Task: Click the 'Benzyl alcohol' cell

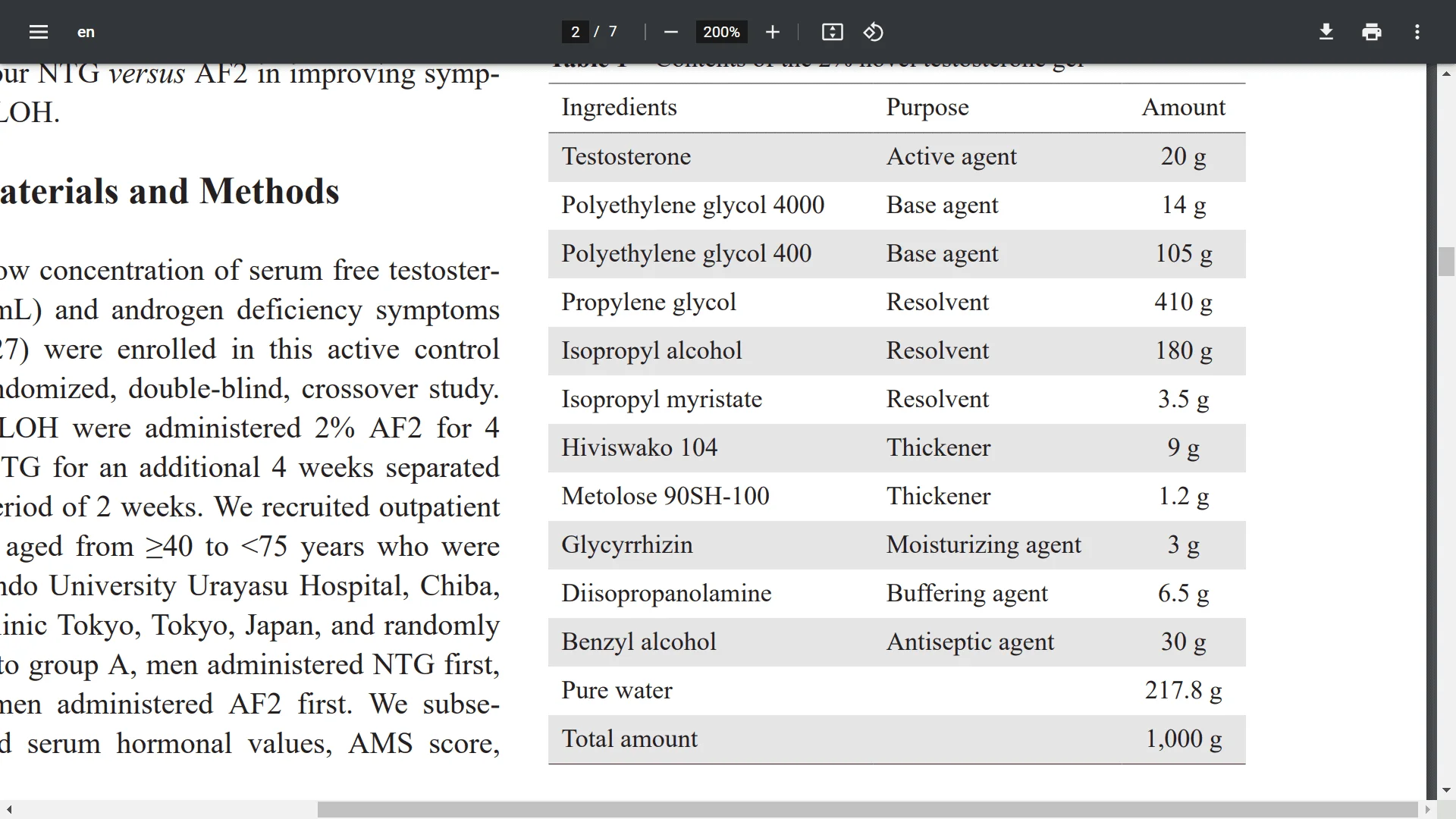Action: click(639, 642)
